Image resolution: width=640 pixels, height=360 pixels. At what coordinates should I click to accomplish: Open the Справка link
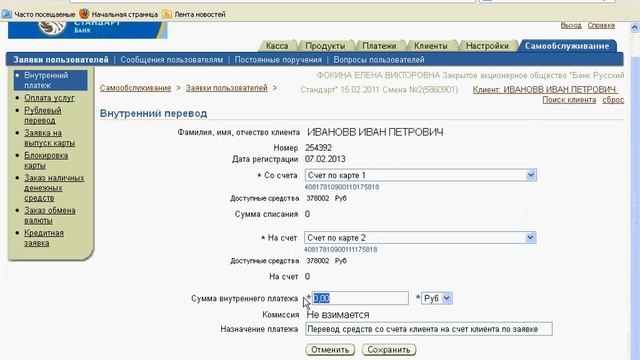point(601,25)
